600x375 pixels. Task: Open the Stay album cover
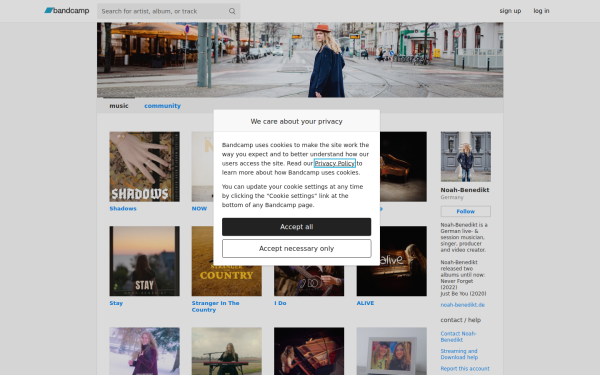tap(144, 261)
